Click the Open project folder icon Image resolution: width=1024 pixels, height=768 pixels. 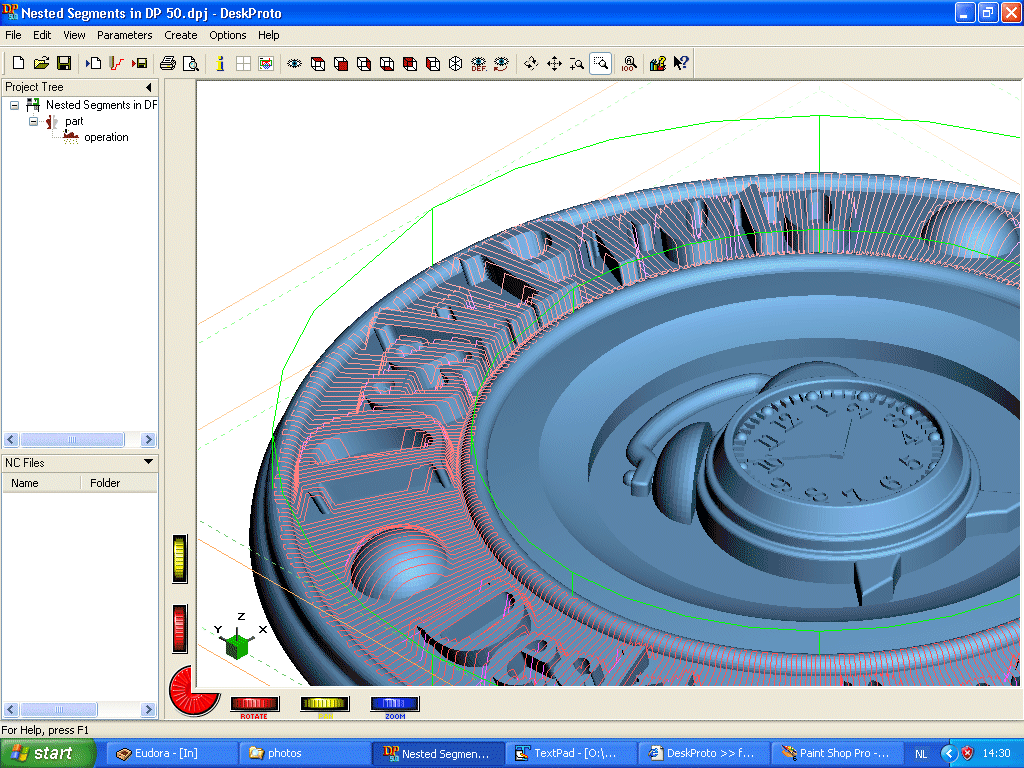(41, 63)
